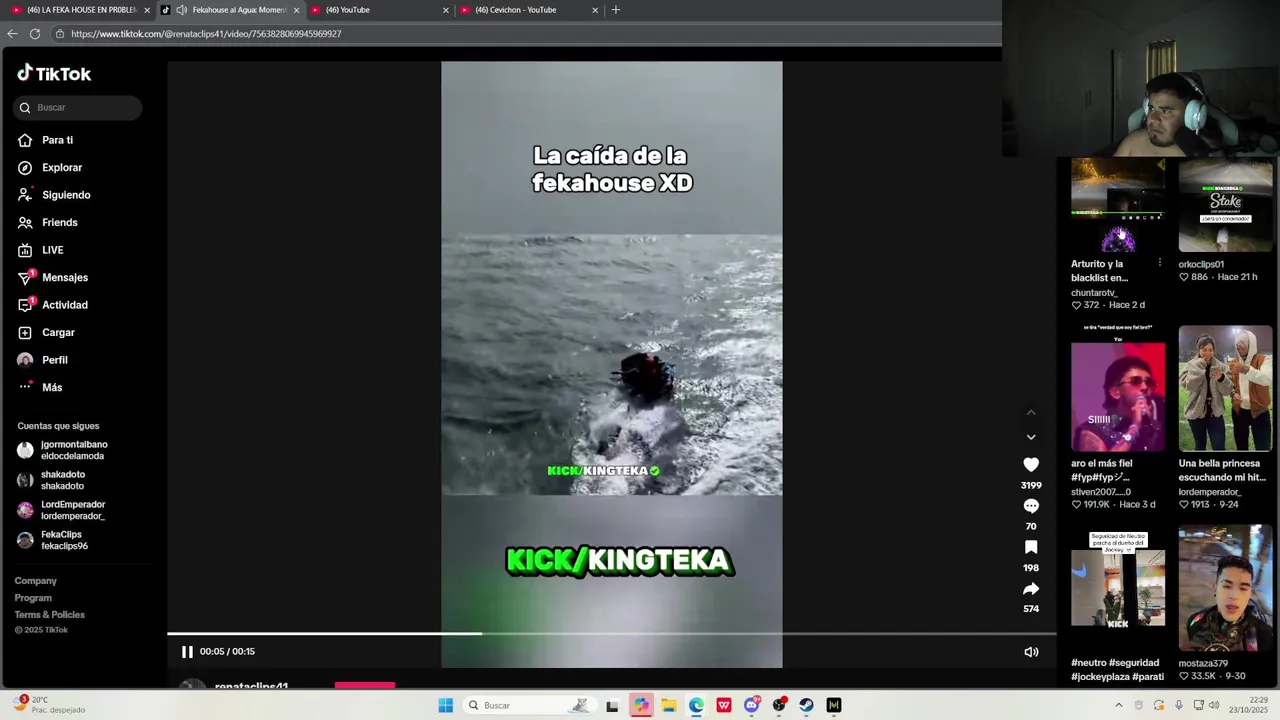
Task: Like the video with heart icon
Action: [1031, 465]
